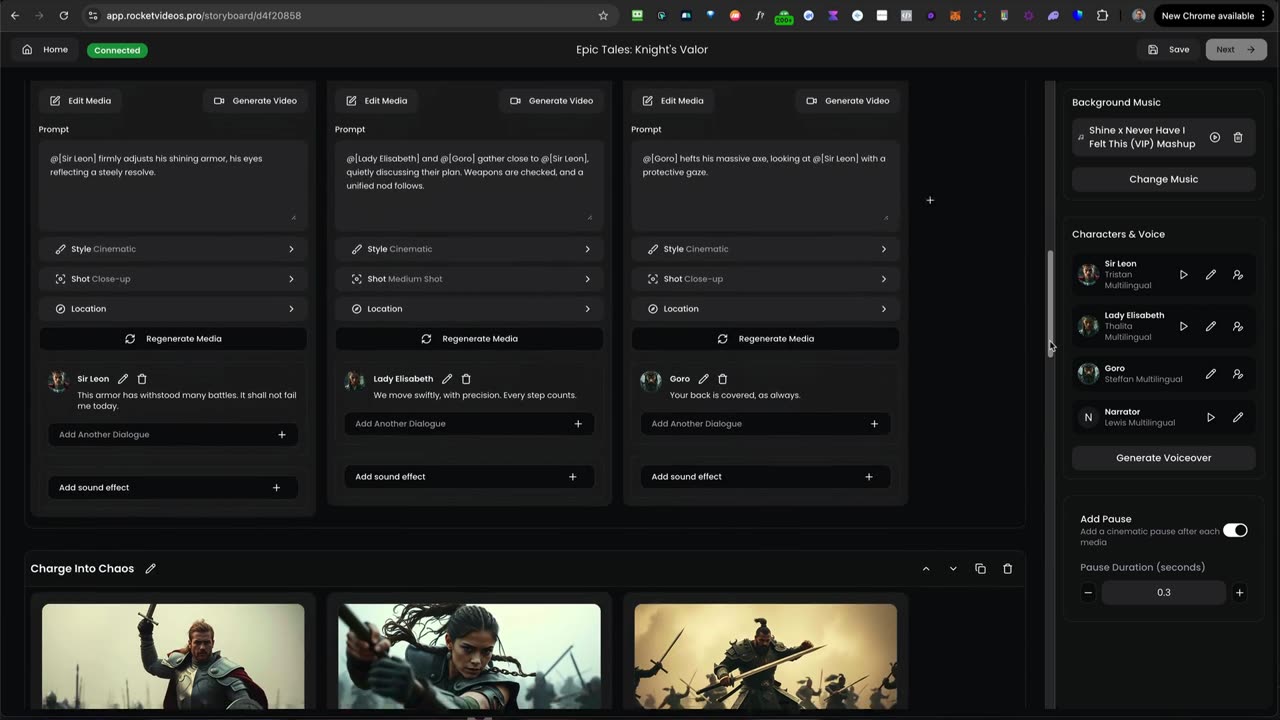Go to Home
This screenshot has width=1280, height=720.
click(x=45, y=50)
